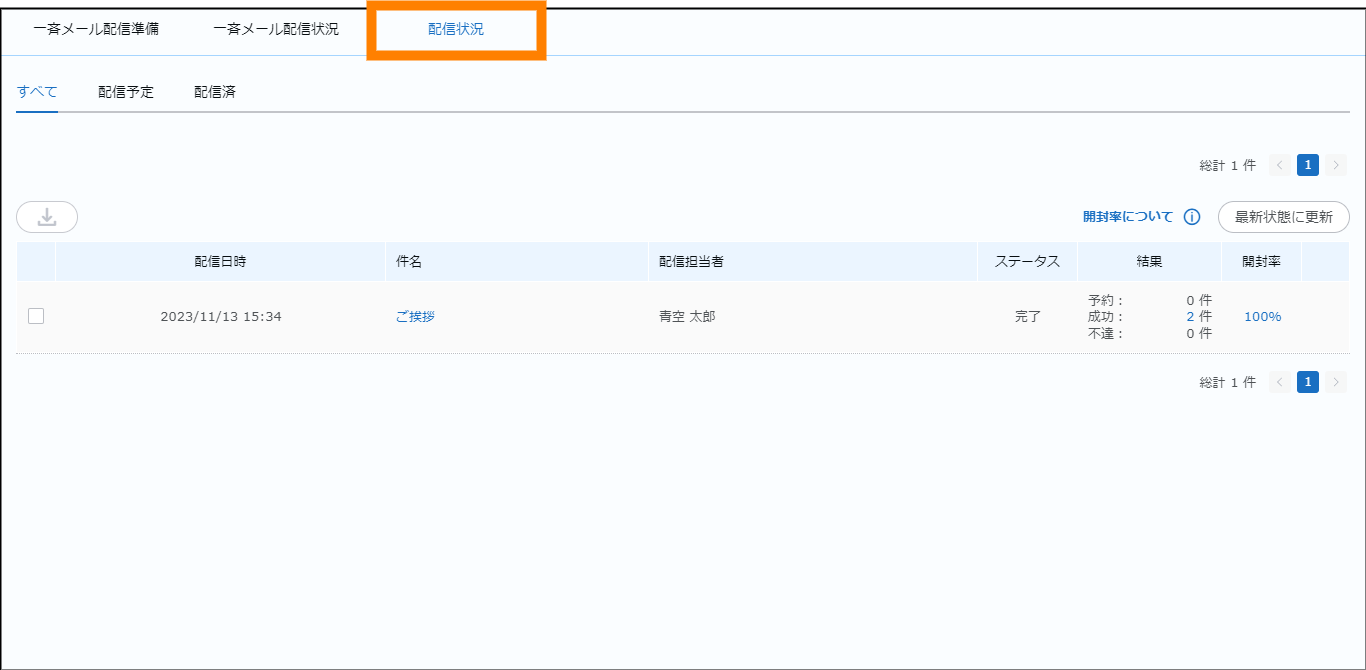
Task: Open the 開封率について link
Action: (1128, 217)
